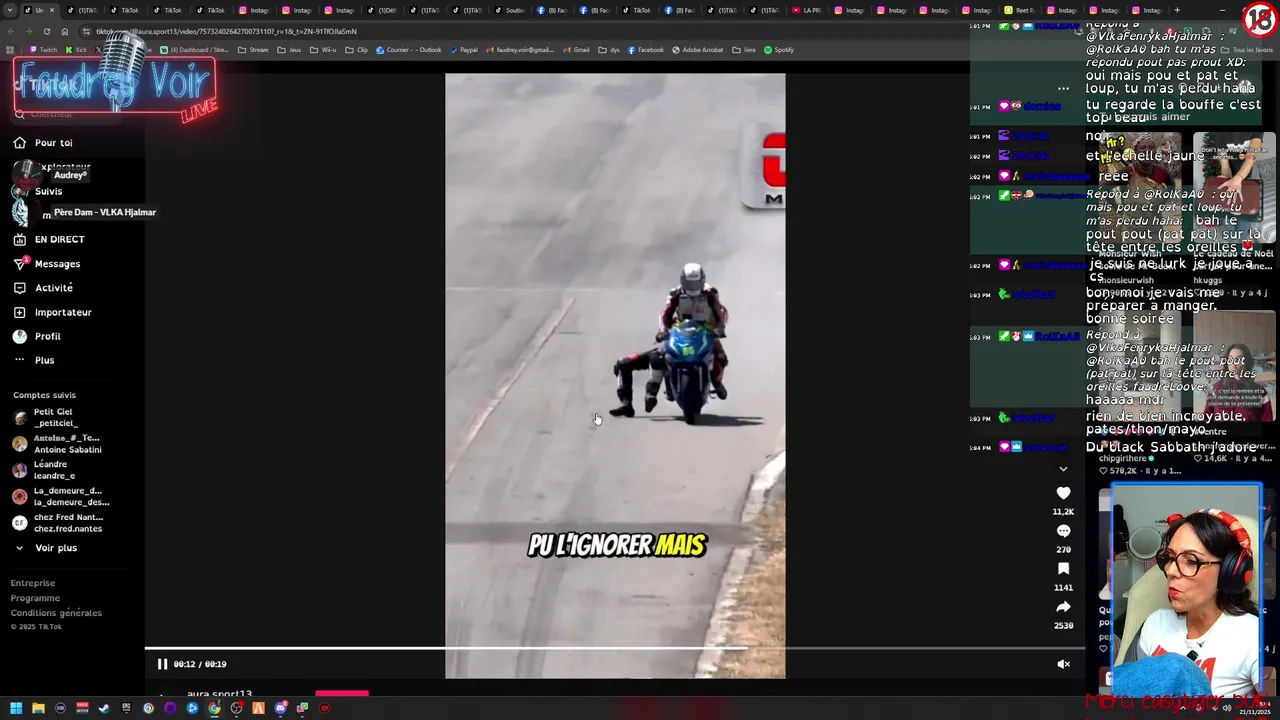Open the three-dot video options menu
1280x720 pixels.
coord(1063,89)
